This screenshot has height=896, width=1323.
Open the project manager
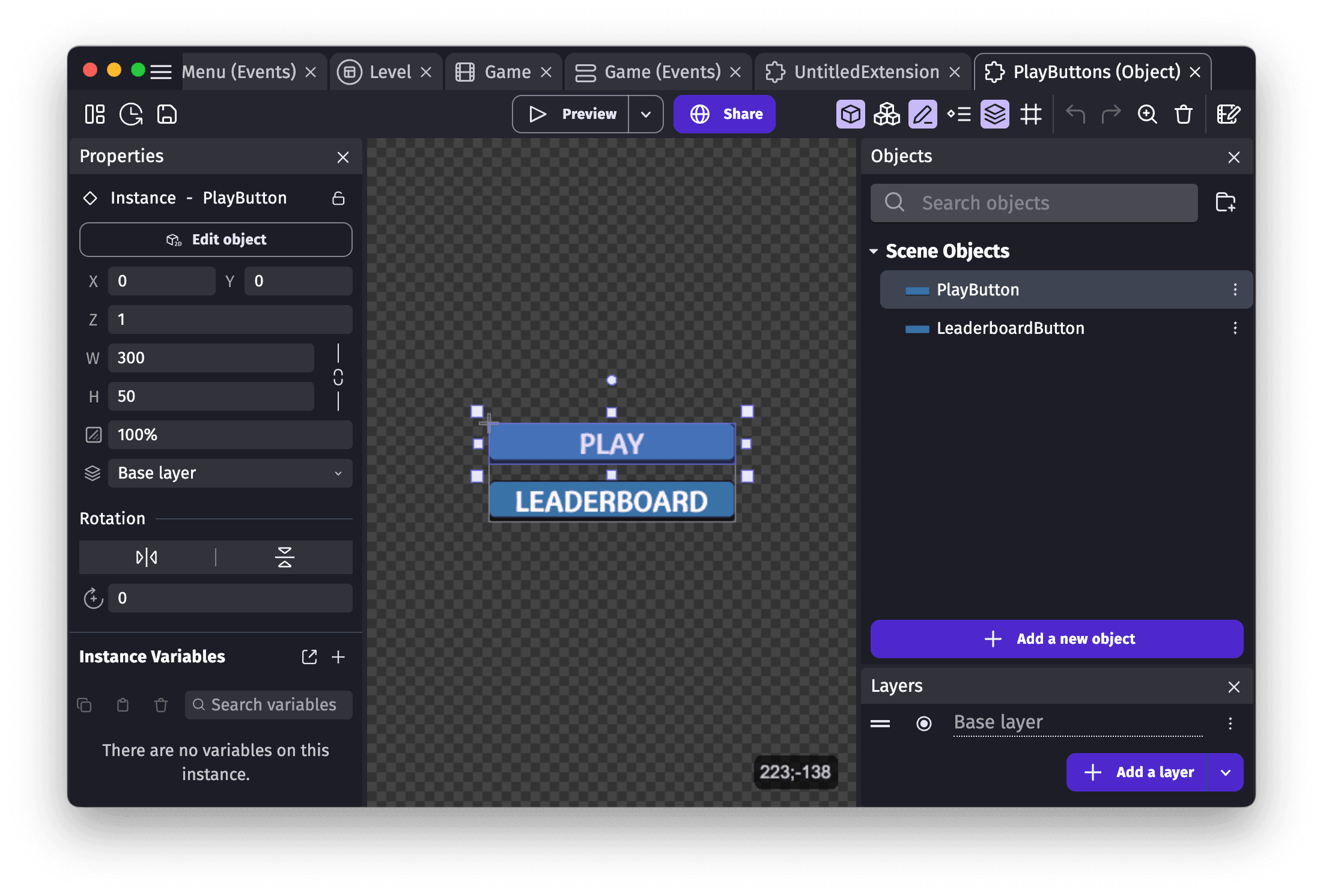point(94,114)
